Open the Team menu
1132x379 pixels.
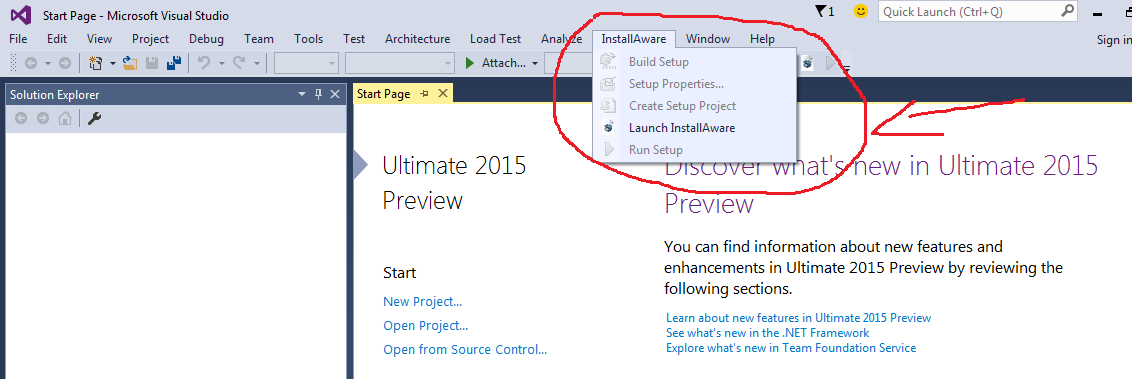pos(258,39)
